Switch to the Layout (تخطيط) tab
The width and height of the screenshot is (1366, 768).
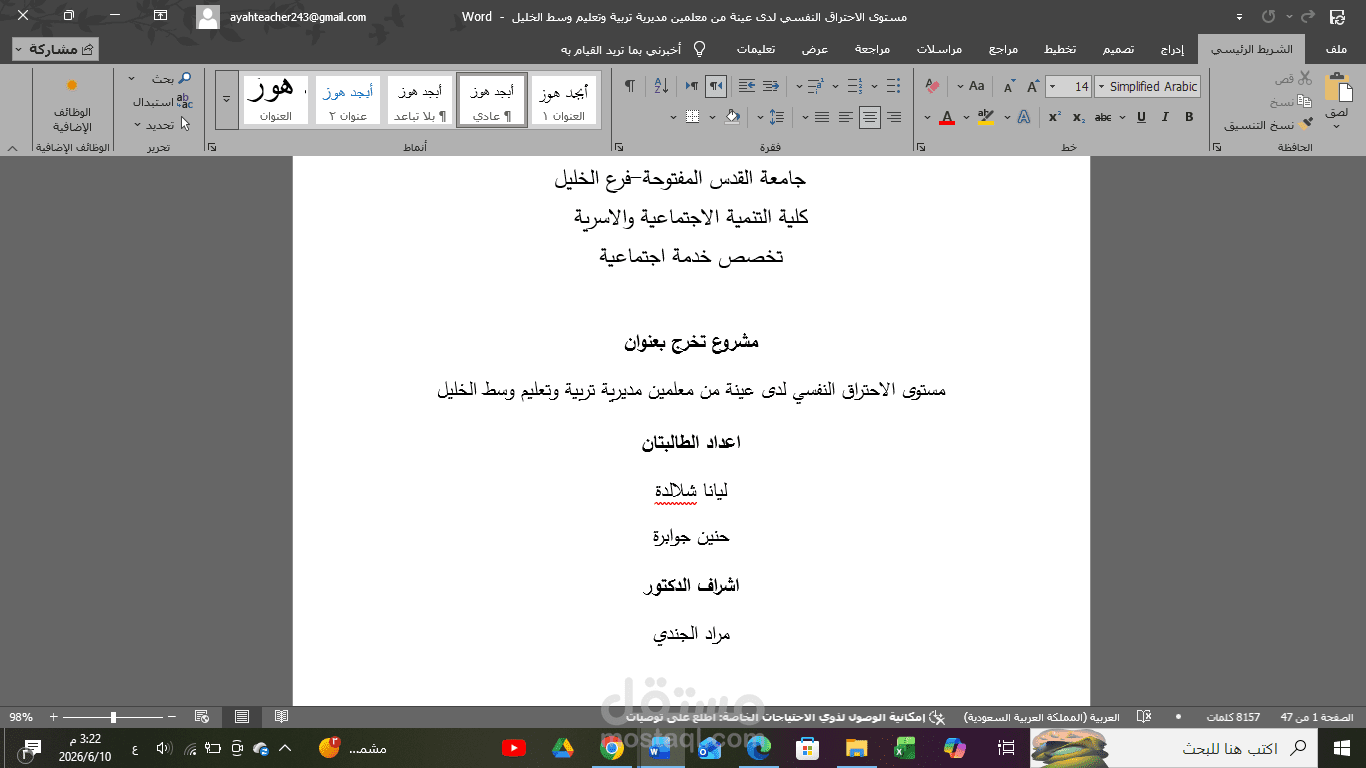(x=1061, y=49)
